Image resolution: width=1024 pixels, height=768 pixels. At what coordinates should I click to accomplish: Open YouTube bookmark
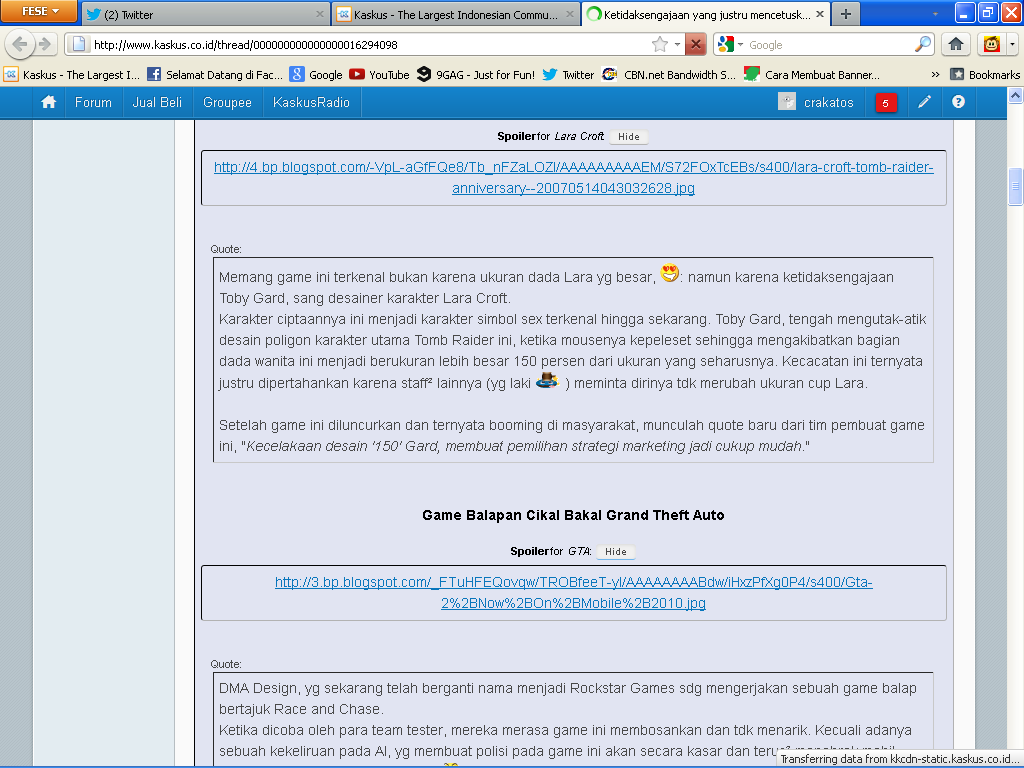pos(379,74)
